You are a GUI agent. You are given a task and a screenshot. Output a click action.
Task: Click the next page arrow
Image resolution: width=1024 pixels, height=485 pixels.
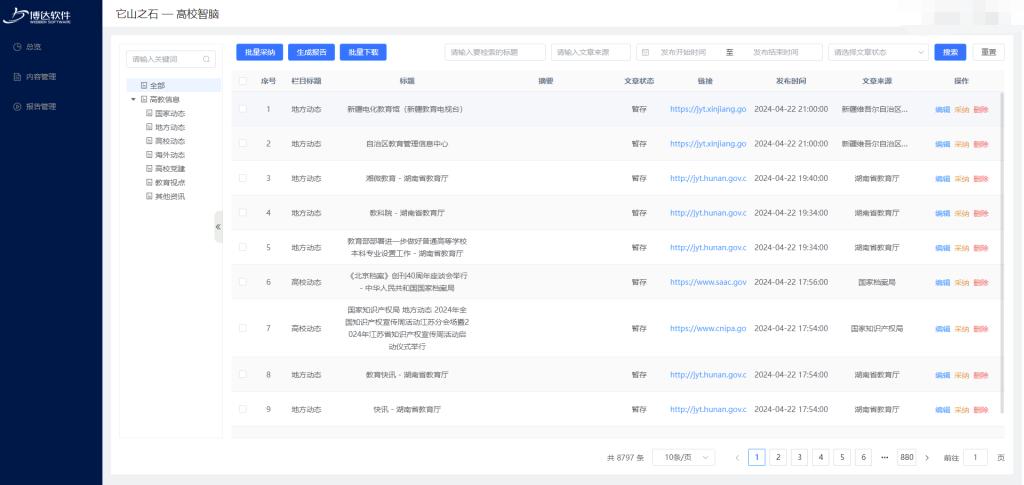click(927, 458)
